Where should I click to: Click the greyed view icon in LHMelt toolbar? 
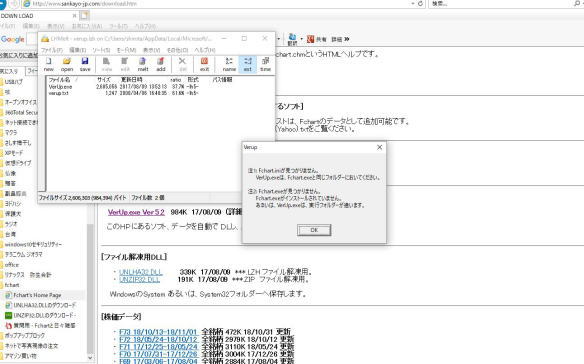pyautogui.click(x=107, y=64)
